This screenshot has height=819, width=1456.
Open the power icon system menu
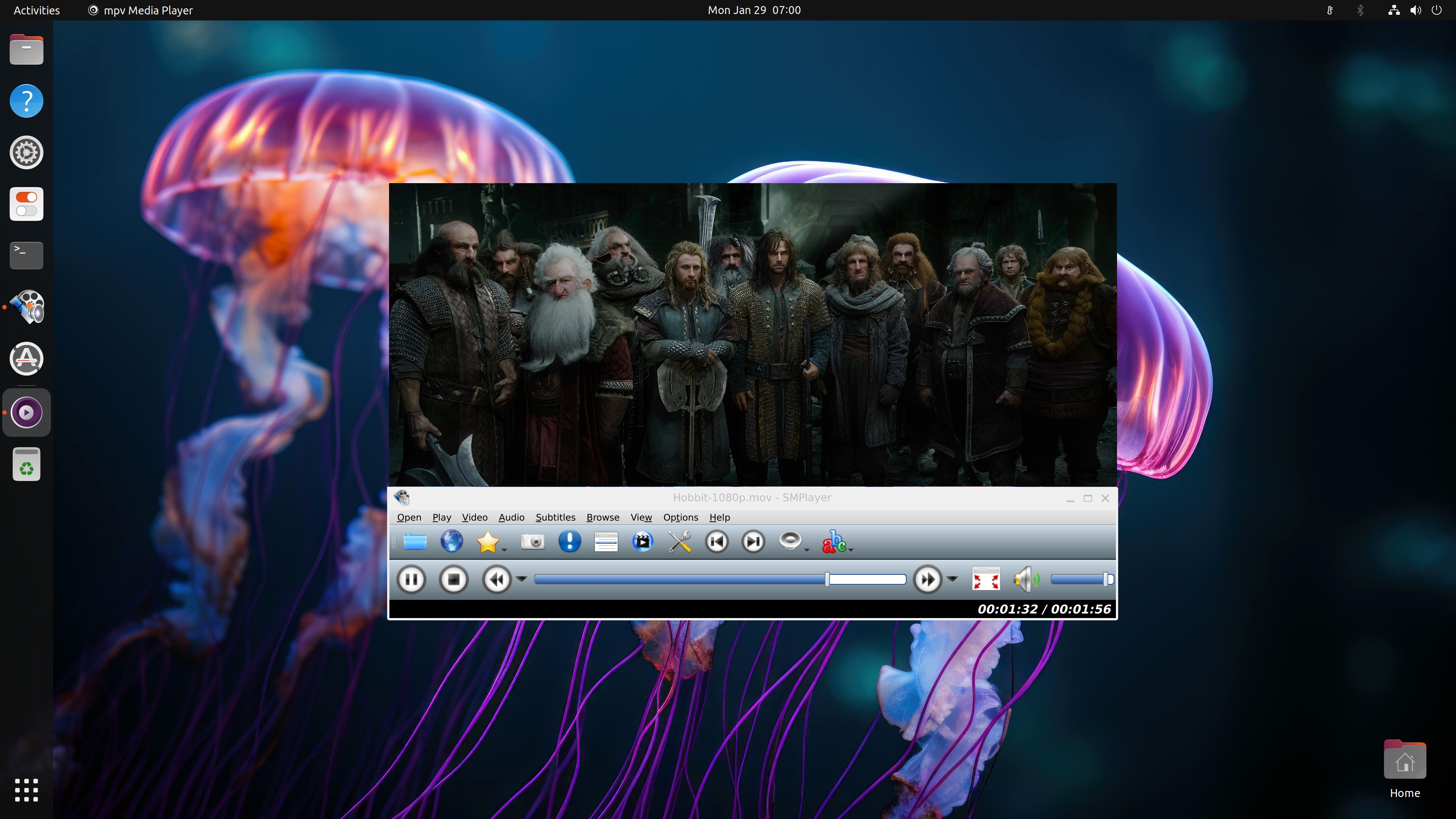click(1436, 10)
